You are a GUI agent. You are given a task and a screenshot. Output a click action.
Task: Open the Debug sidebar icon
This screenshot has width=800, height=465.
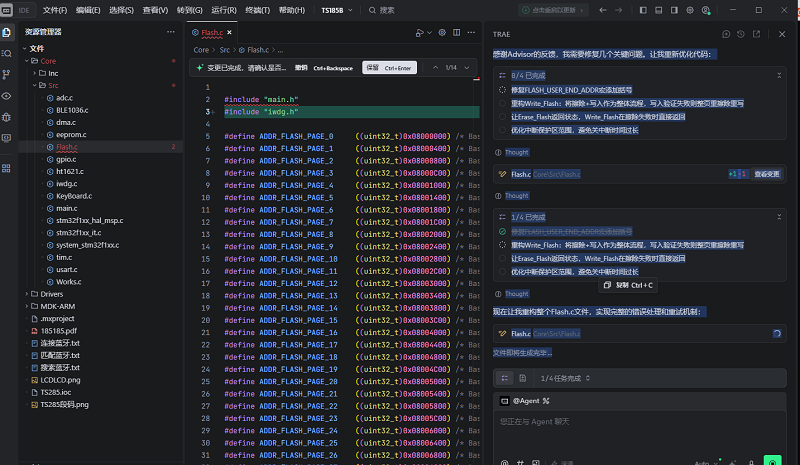7,117
